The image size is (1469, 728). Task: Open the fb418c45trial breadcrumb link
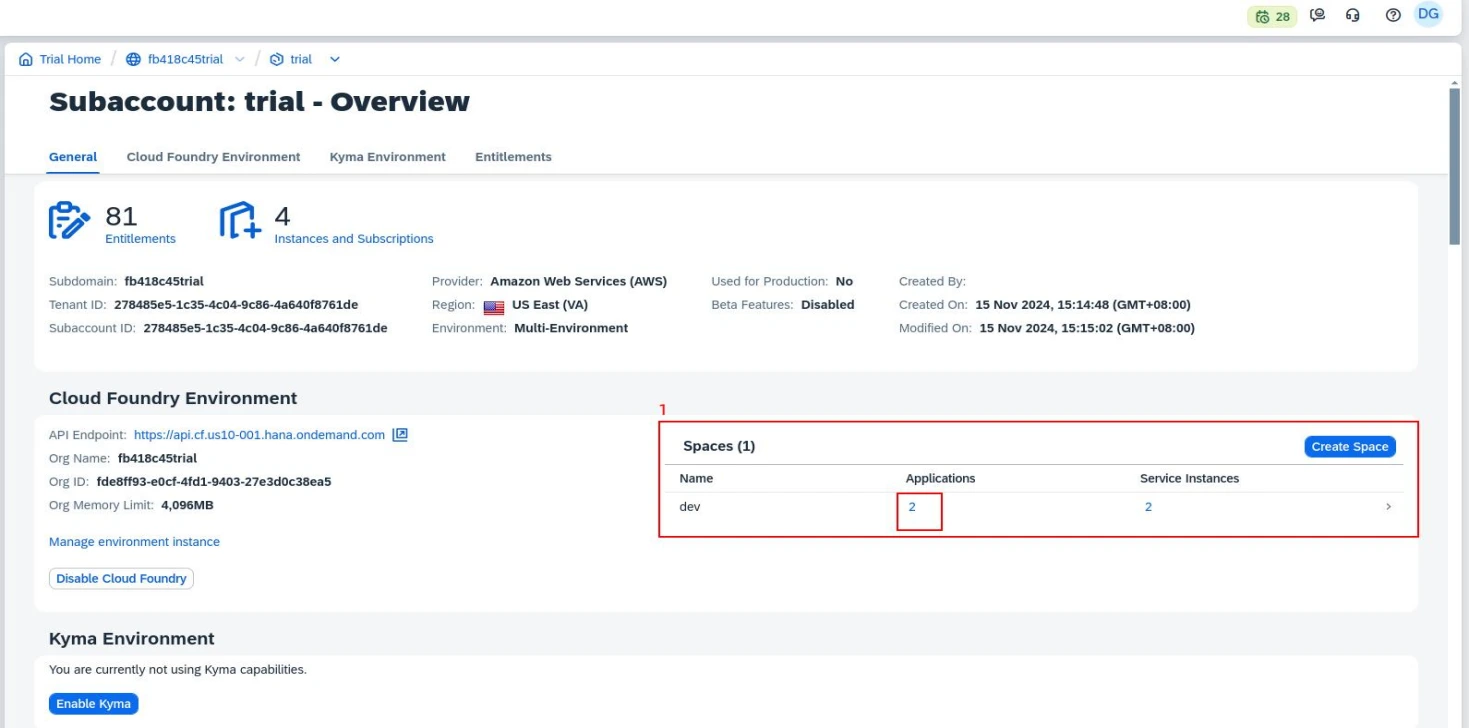click(185, 59)
